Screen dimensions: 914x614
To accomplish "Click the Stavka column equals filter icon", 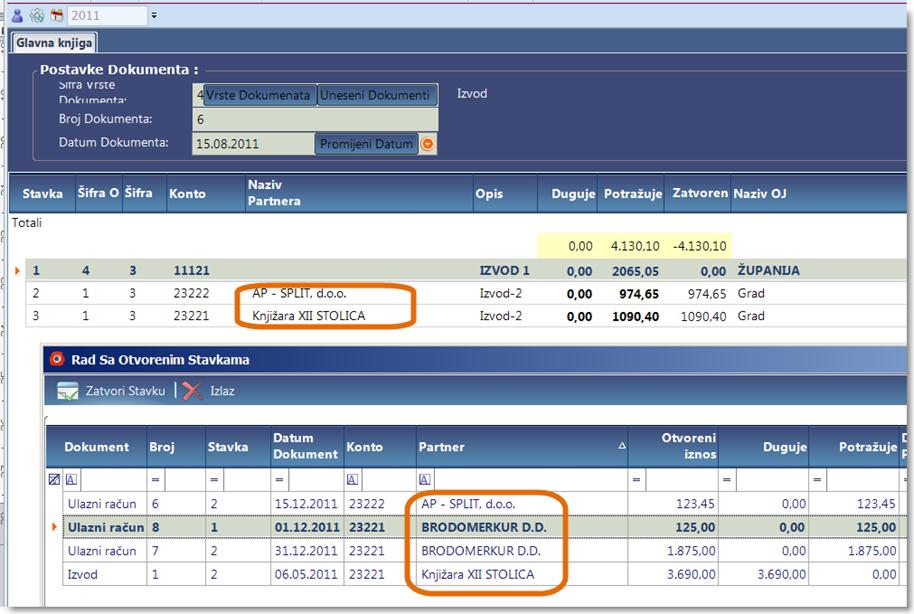I will pos(215,479).
